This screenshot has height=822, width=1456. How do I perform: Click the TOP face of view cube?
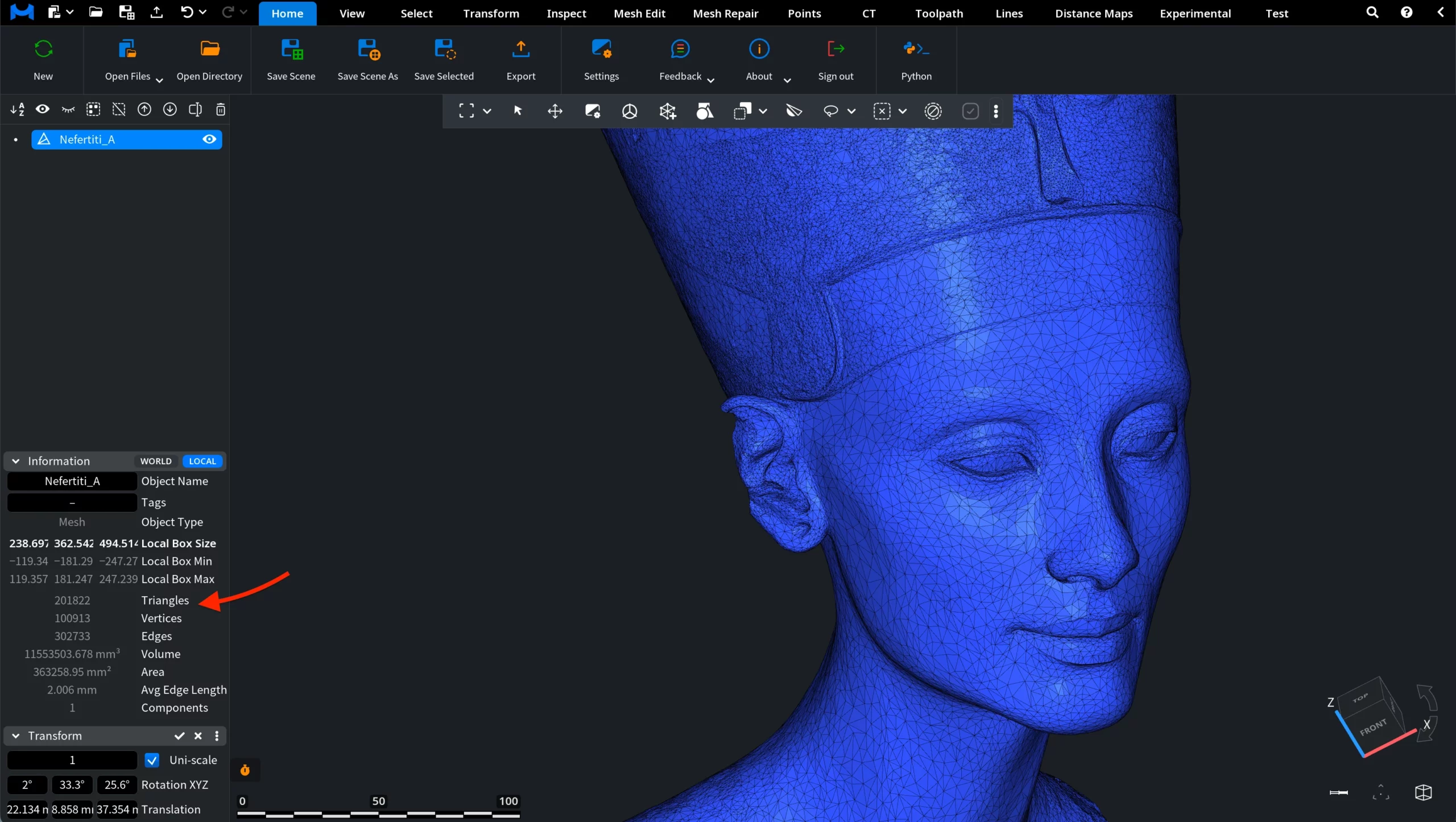[x=1361, y=698]
